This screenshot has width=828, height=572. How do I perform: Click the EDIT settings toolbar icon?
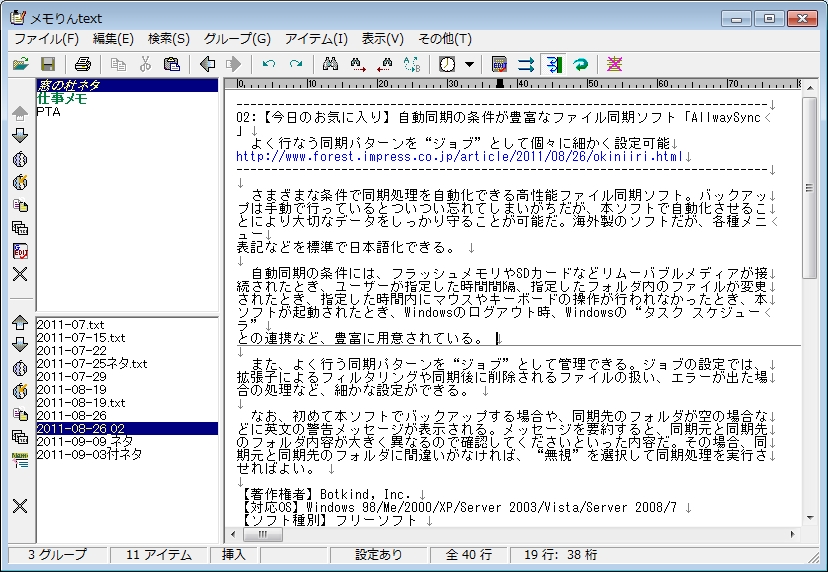[499, 64]
